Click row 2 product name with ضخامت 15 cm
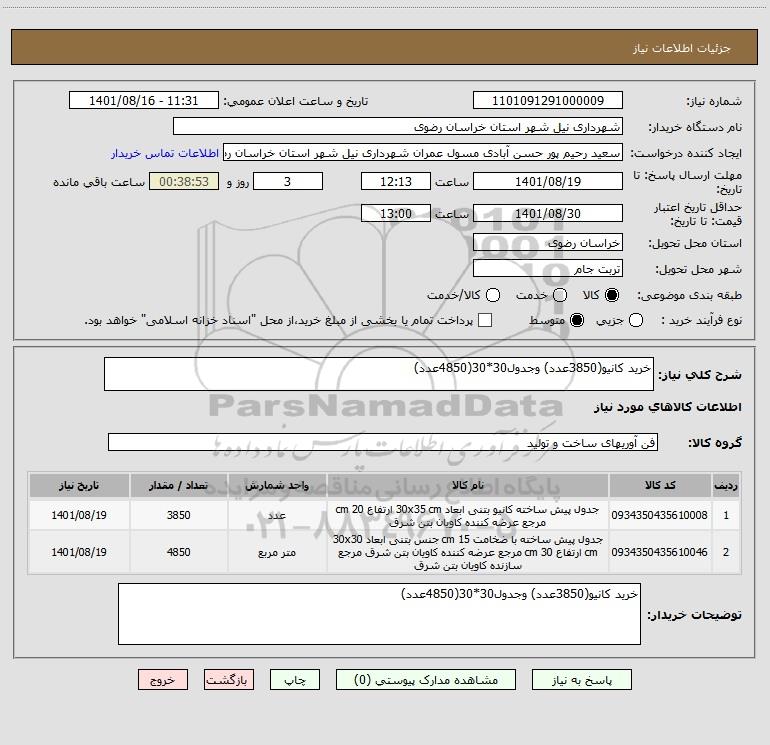Screen dimensions: 770x745 pyautogui.click(x=468, y=552)
